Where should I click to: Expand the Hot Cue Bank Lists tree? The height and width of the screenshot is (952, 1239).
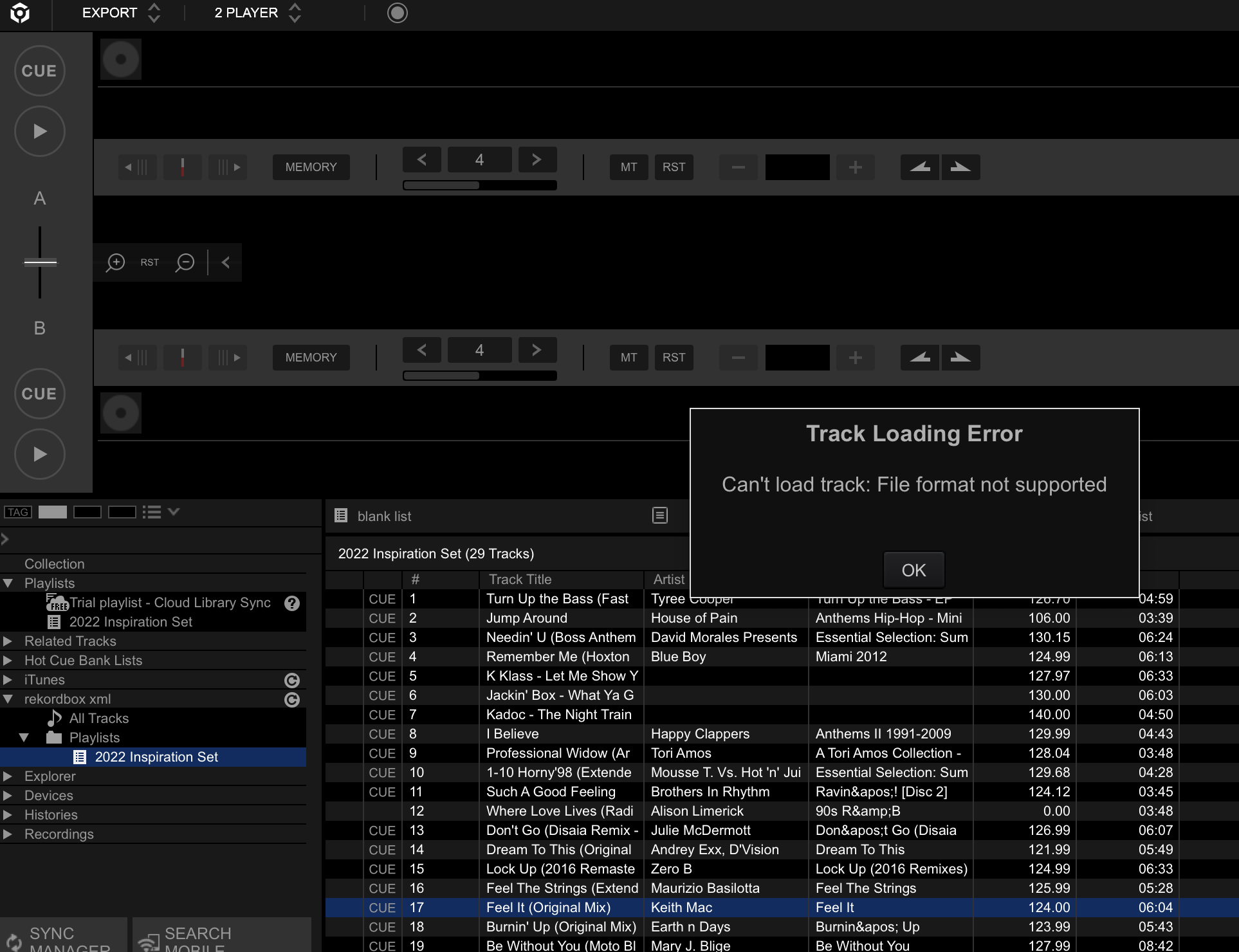click(x=8, y=661)
